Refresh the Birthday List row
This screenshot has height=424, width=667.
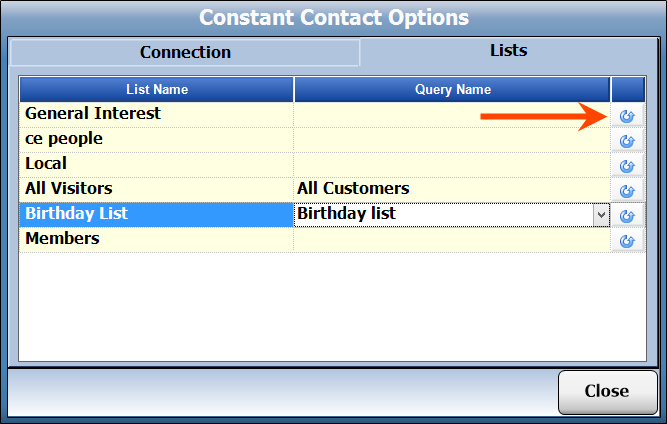(627, 215)
